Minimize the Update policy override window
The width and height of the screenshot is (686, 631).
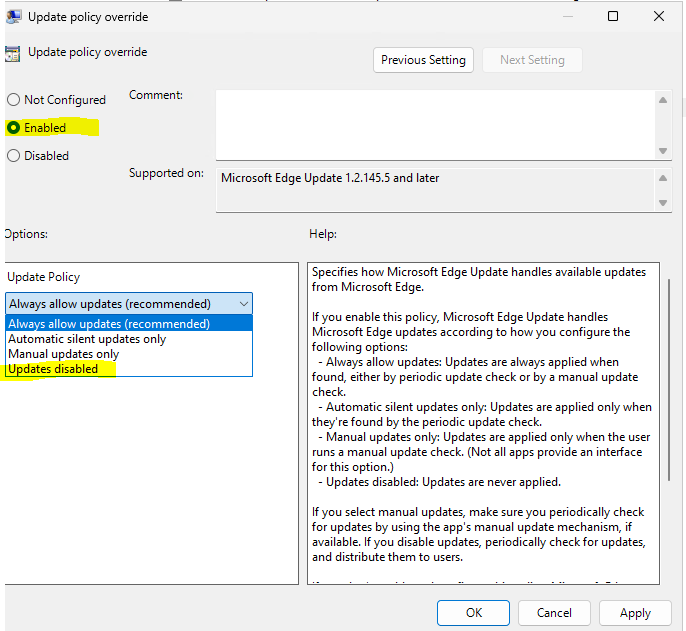[568, 16]
